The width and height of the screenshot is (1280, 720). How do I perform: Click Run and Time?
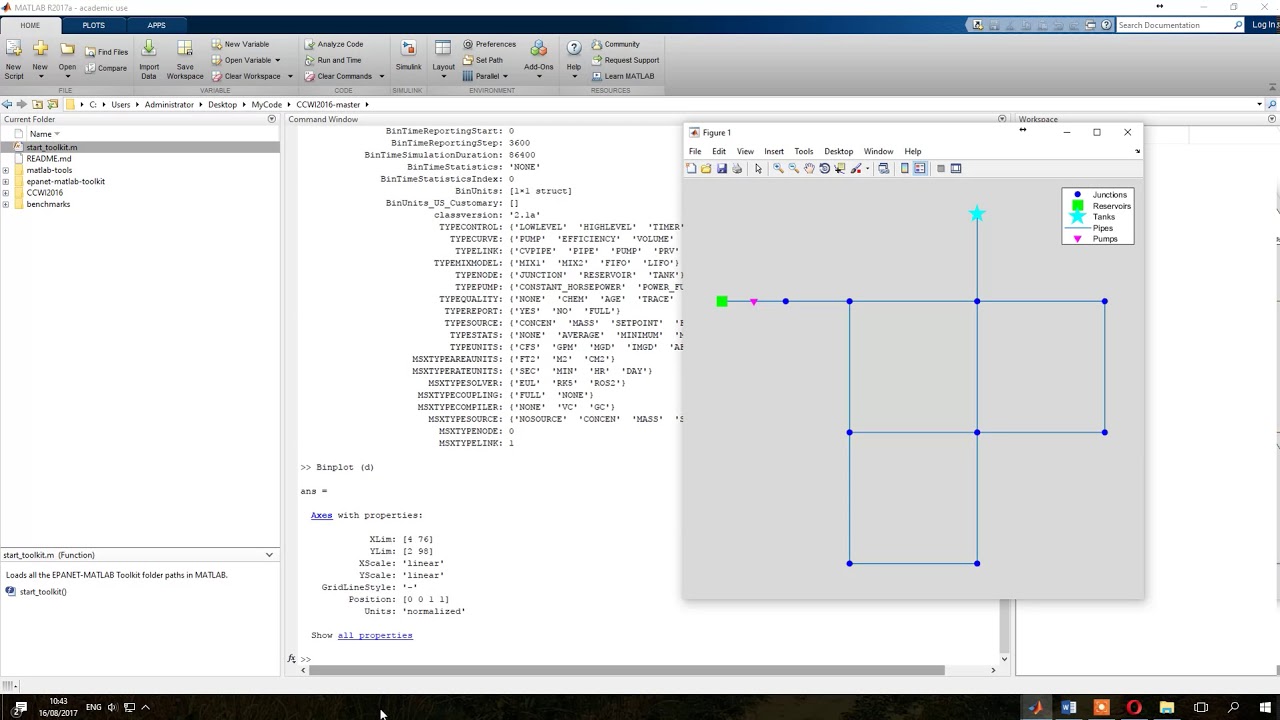tap(333, 60)
